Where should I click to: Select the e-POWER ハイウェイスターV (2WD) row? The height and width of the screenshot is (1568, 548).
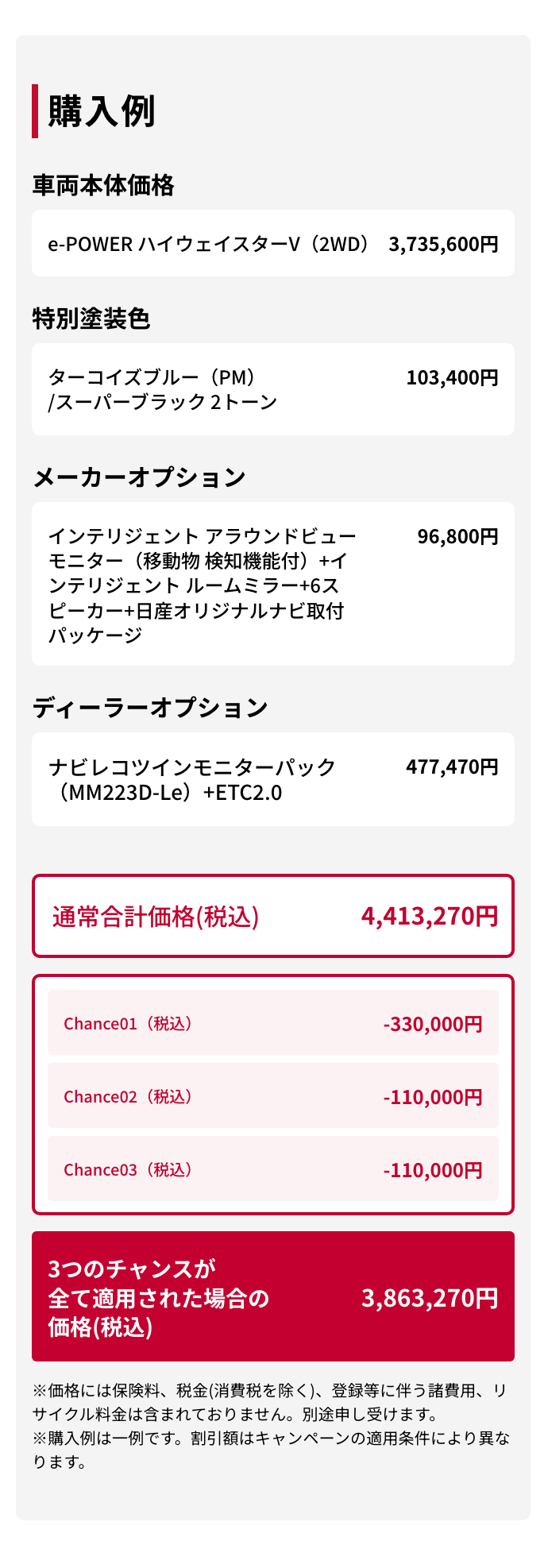pyautogui.click(x=208, y=244)
